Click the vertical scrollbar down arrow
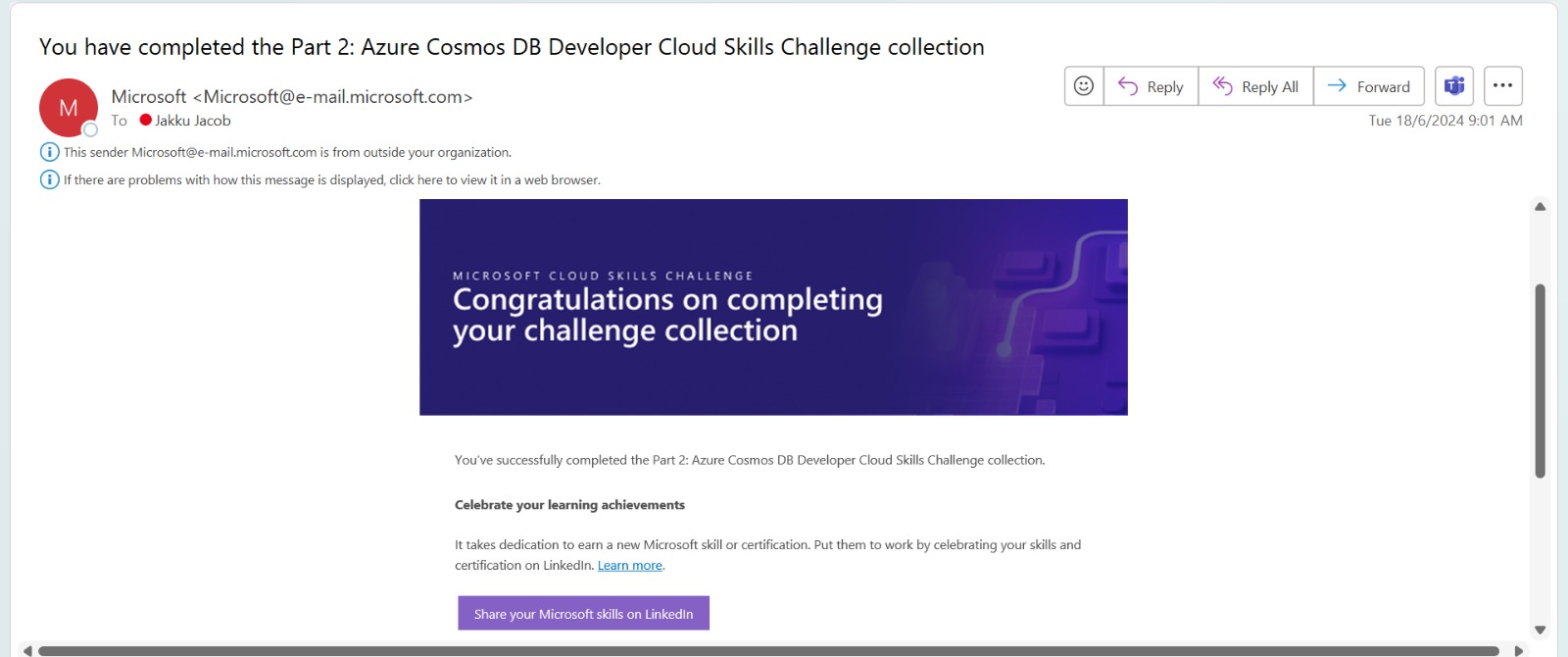This screenshot has height=657, width=1568. point(1540,631)
